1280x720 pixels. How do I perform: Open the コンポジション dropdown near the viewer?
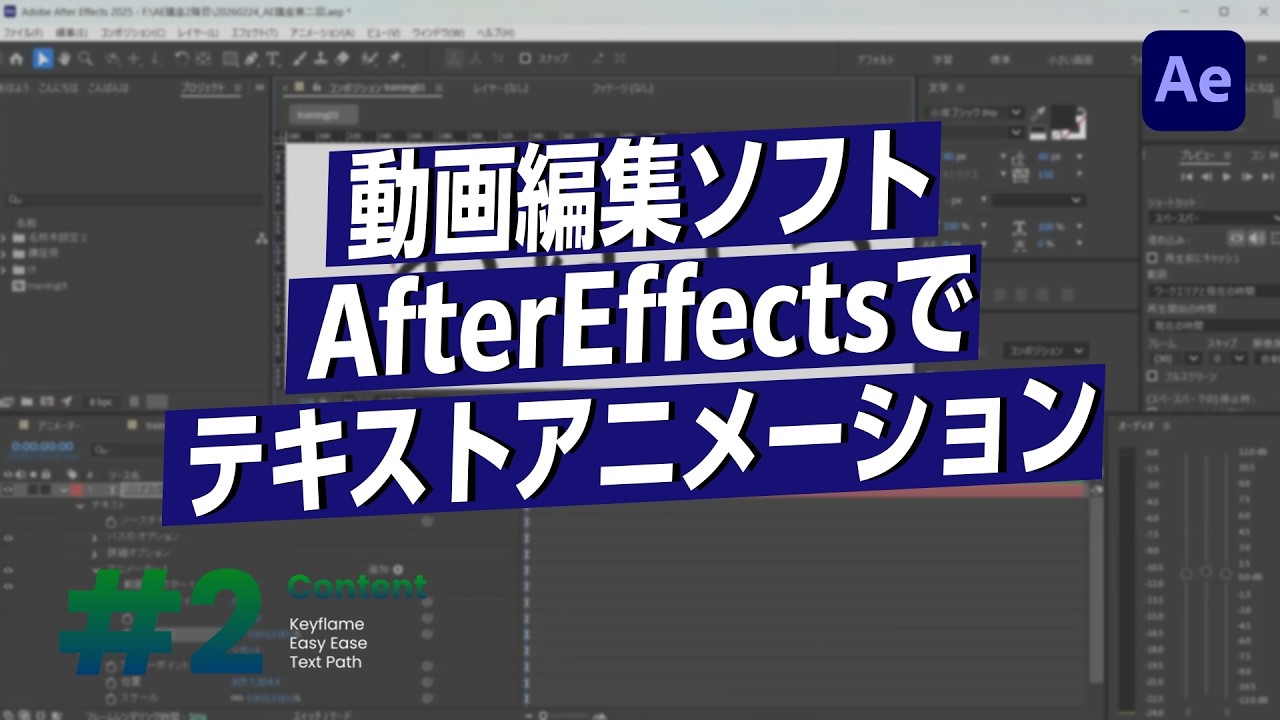(1045, 351)
